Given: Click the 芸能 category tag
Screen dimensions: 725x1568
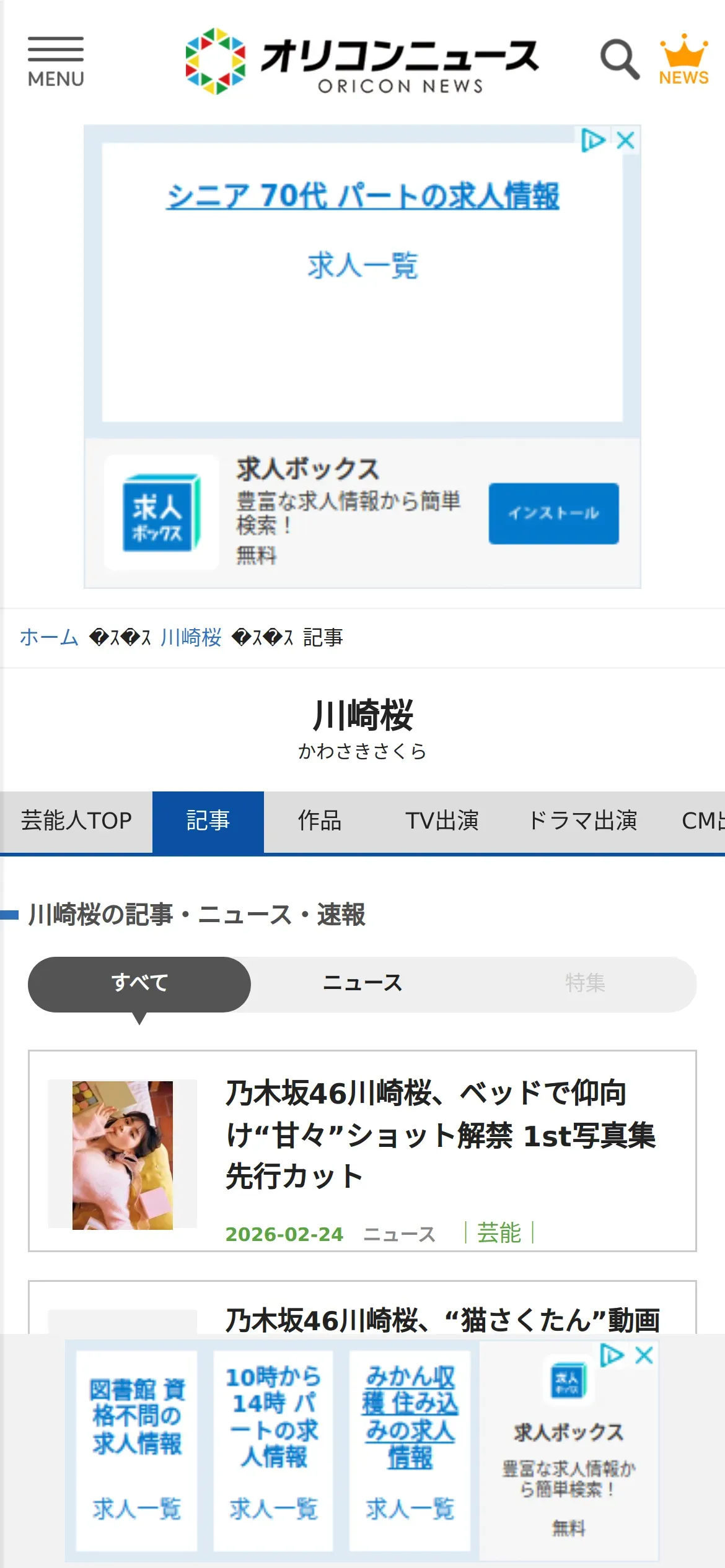Looking at the screenshot, I should pos(499,1234).
